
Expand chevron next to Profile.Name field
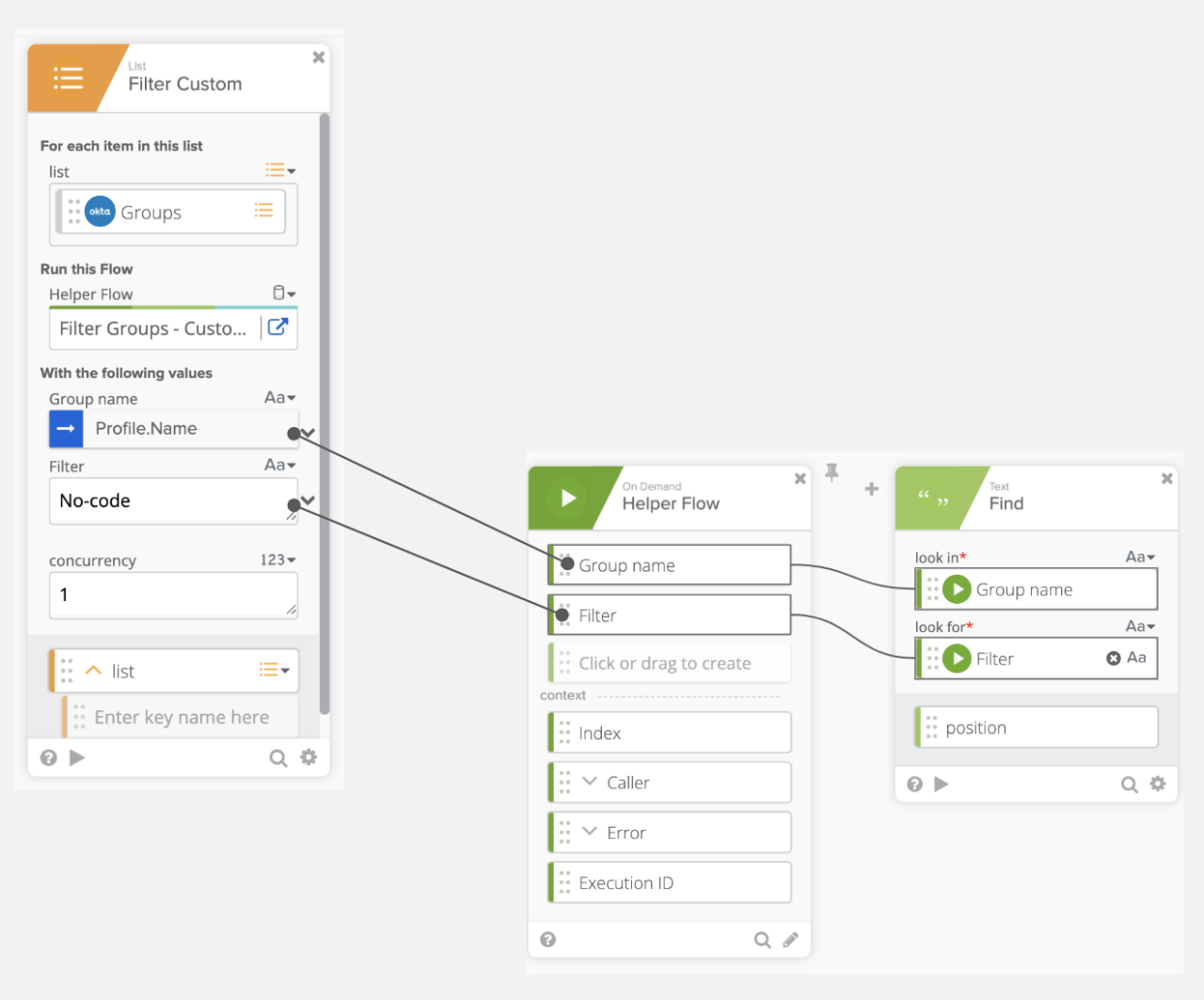click(x=309, y=433)
